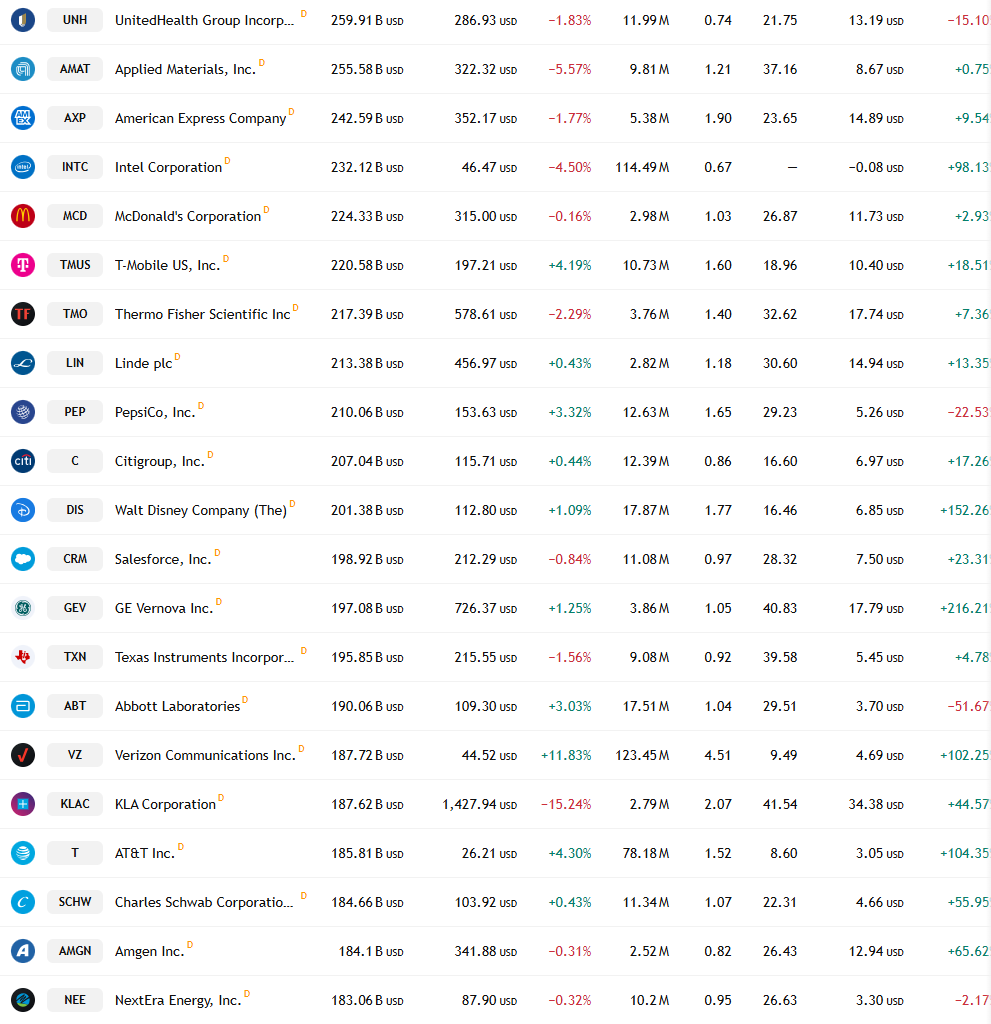Image resolution: width=991 pixels, height=1024 pixels.
Task: Click the Salesforce cloud logo icon
Action: tap(23, 559)
